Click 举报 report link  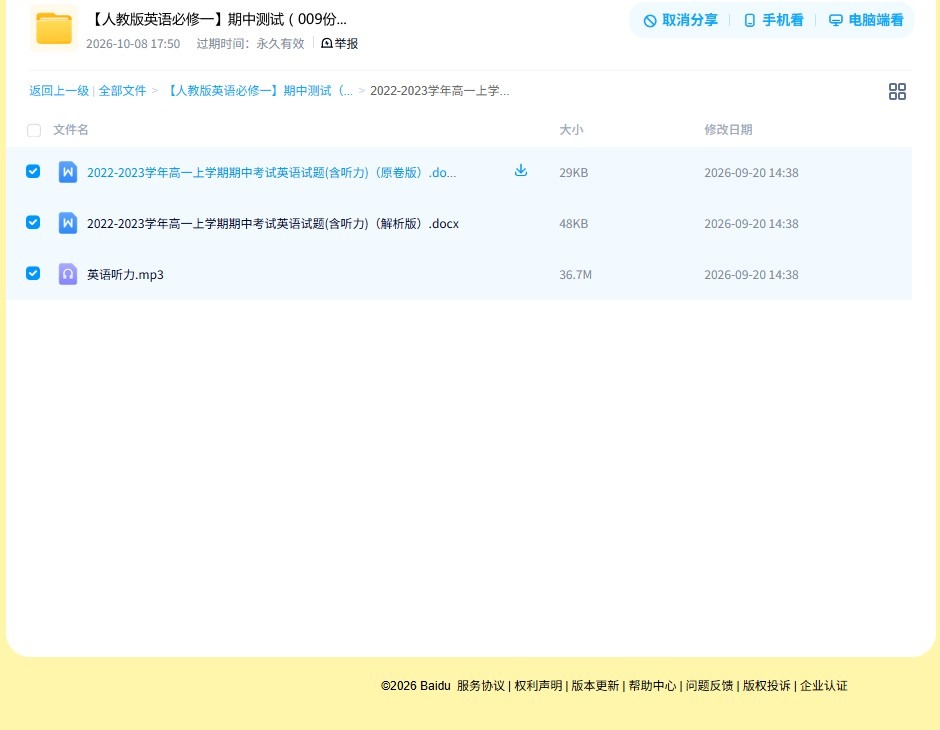340,43
